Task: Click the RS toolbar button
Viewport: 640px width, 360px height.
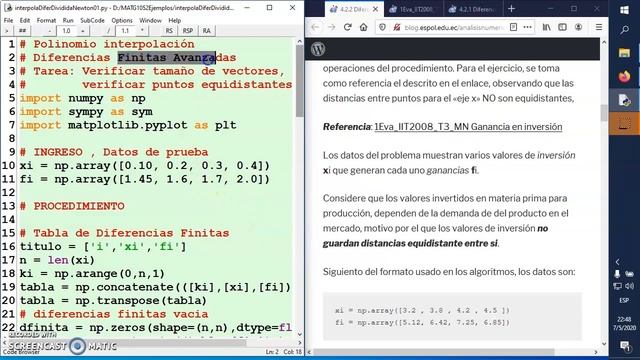Action: coord(169,31)
